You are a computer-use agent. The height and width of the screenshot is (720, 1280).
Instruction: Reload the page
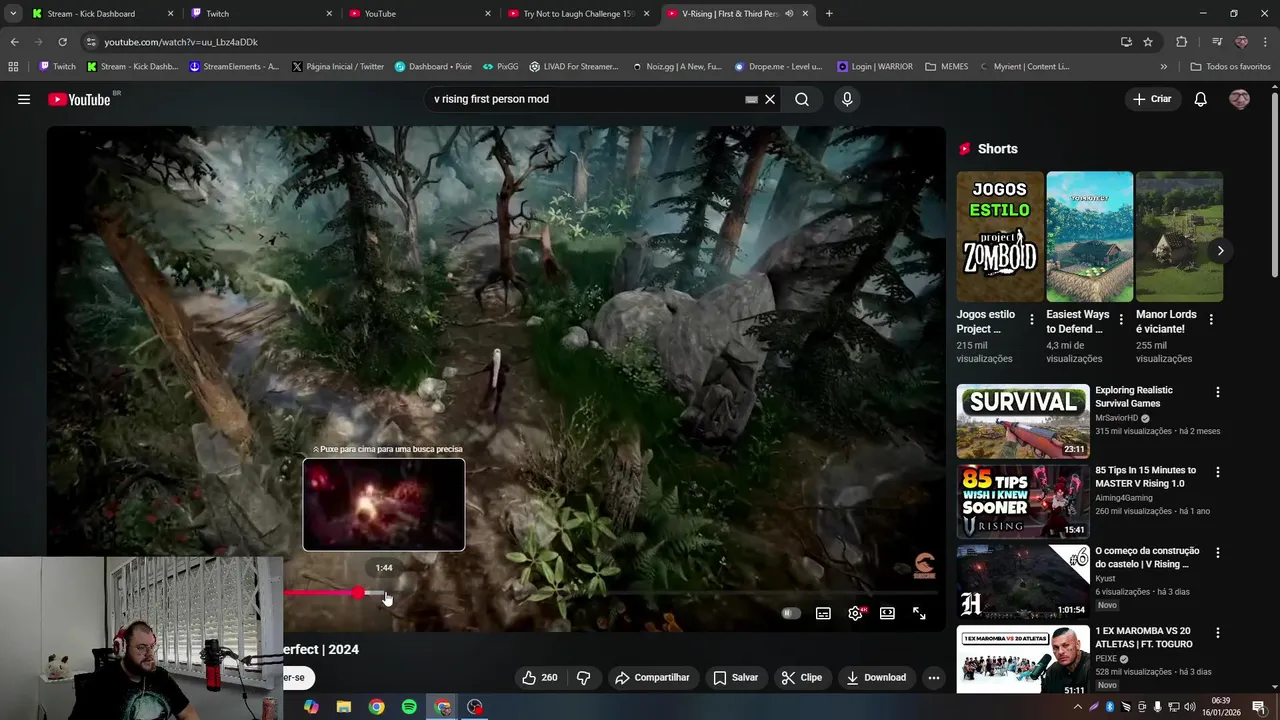coord(62,42)
